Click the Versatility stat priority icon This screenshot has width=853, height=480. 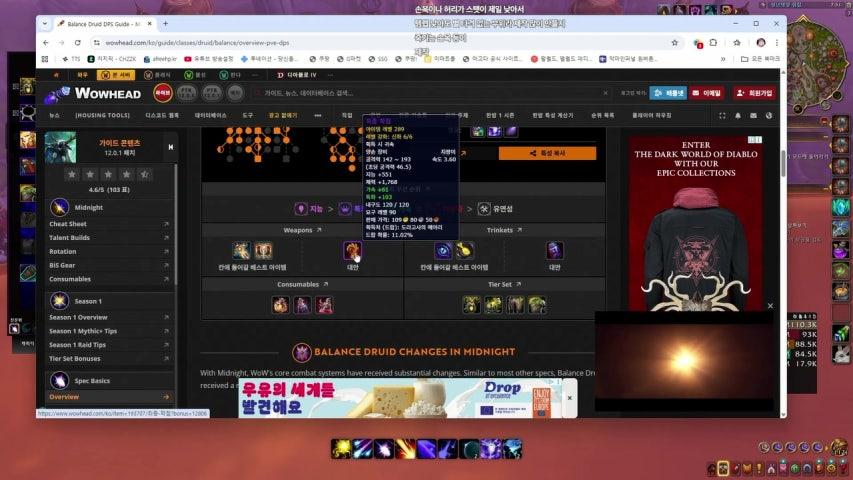click(484, 209)
